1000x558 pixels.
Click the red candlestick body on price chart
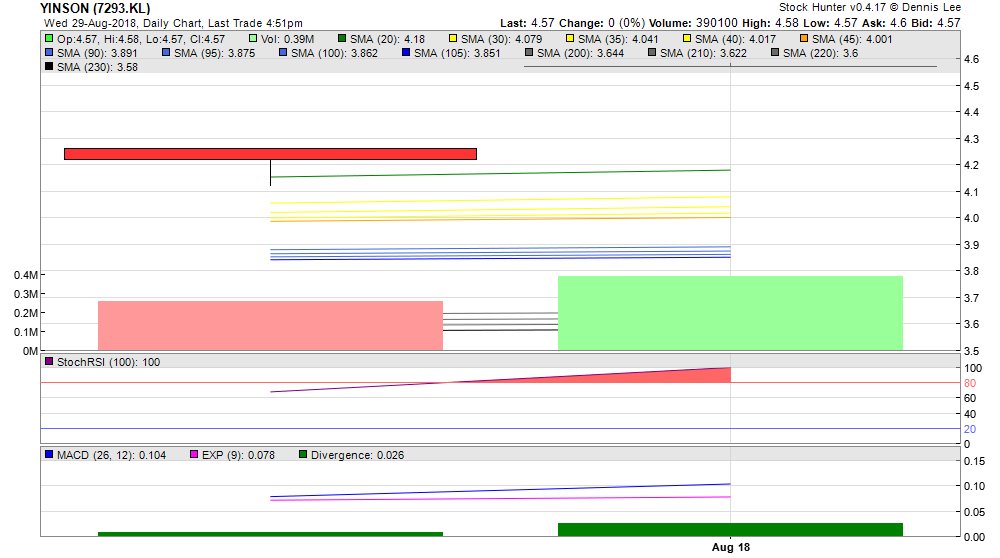(270, 154)
